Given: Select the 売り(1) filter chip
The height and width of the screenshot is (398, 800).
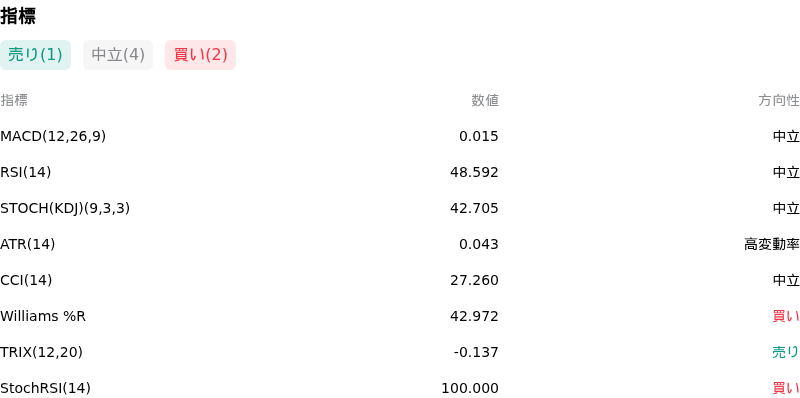Looking at the screenshot, I should (x=35, y=55).
